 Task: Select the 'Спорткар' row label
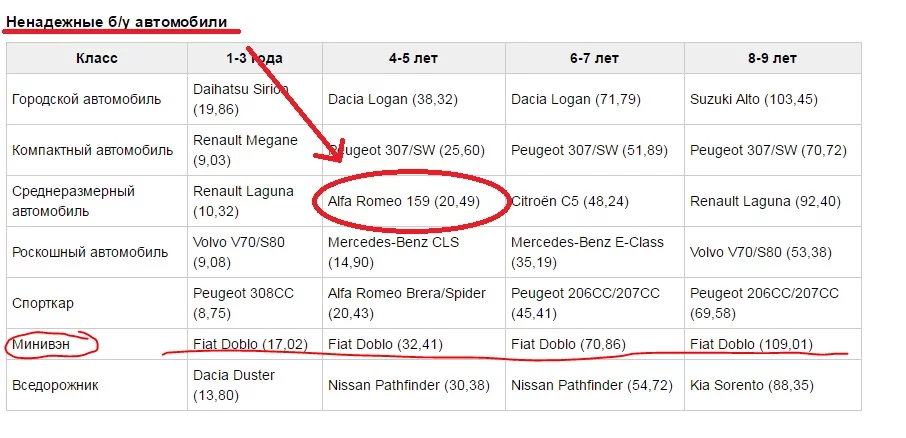point(43,303)
